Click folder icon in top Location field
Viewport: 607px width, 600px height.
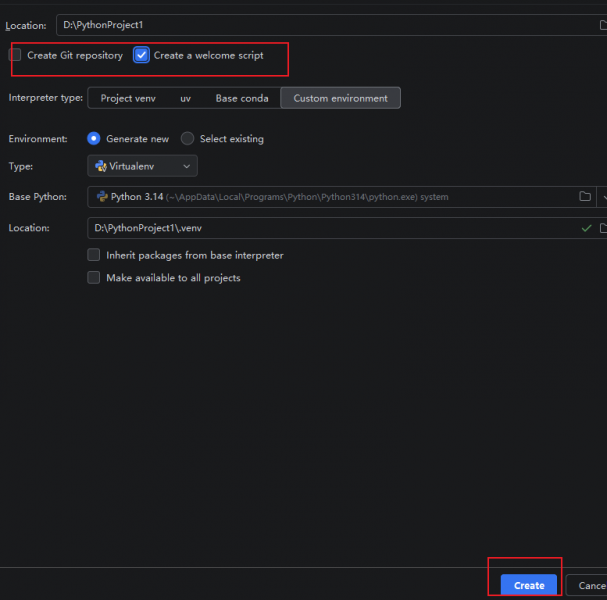[x=603, y=25]
